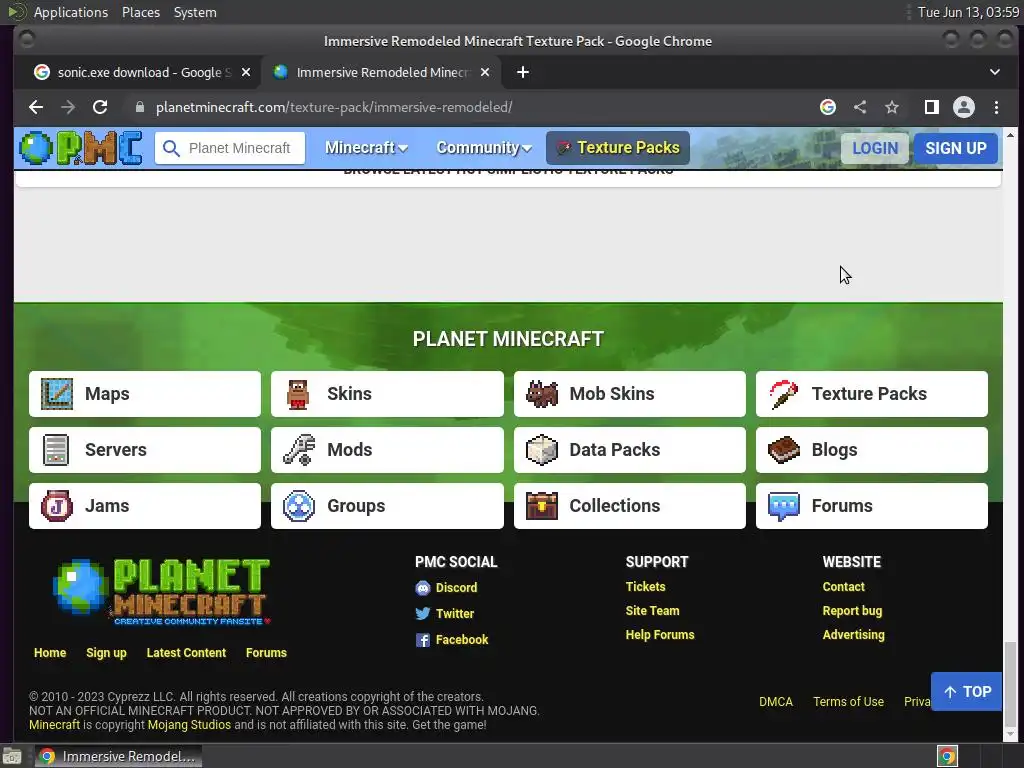Click the Texture Packs paintbrush icon in footer

784,394
